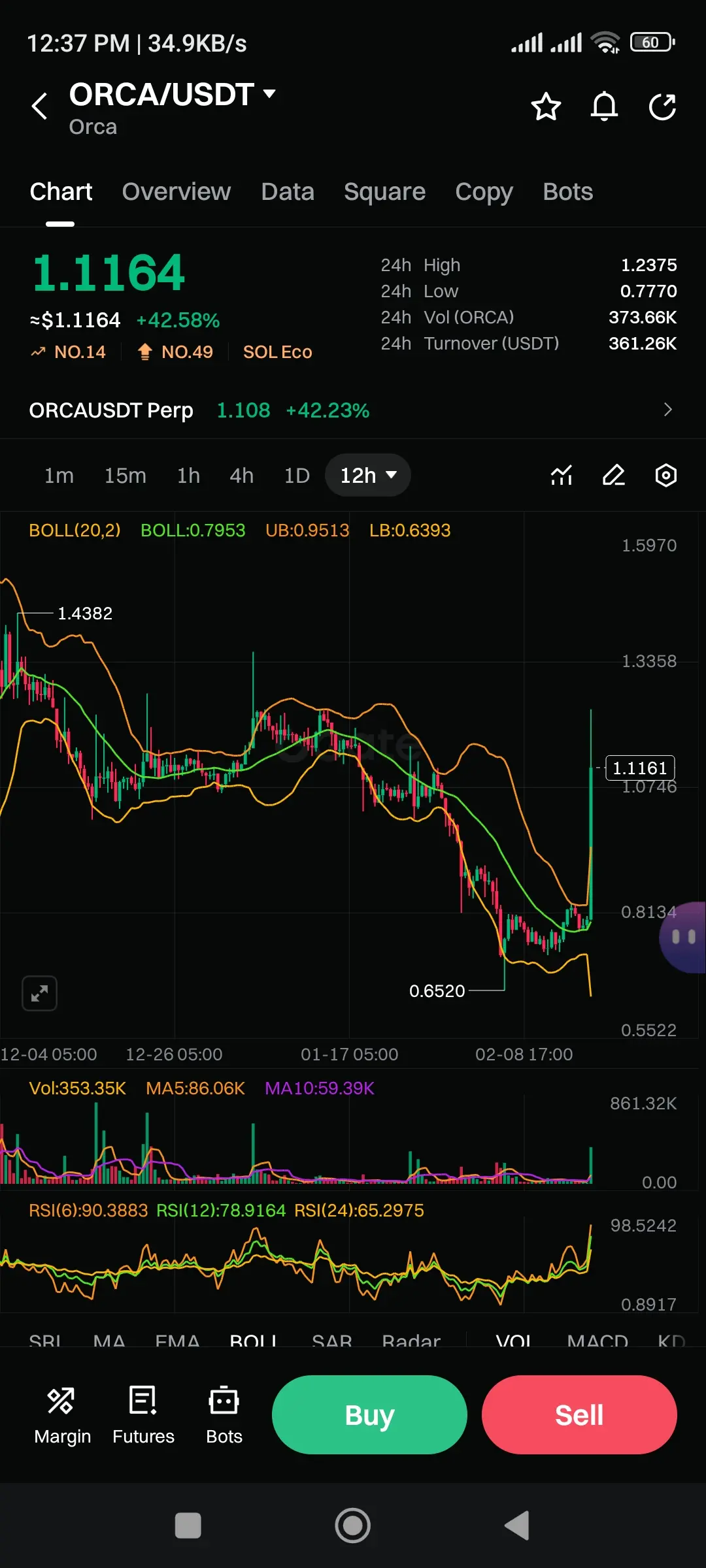The height and width of the screenshot is (1568, 706).
Task: Toggle the MACD sub-indicator
Action: pos(597,1340)
